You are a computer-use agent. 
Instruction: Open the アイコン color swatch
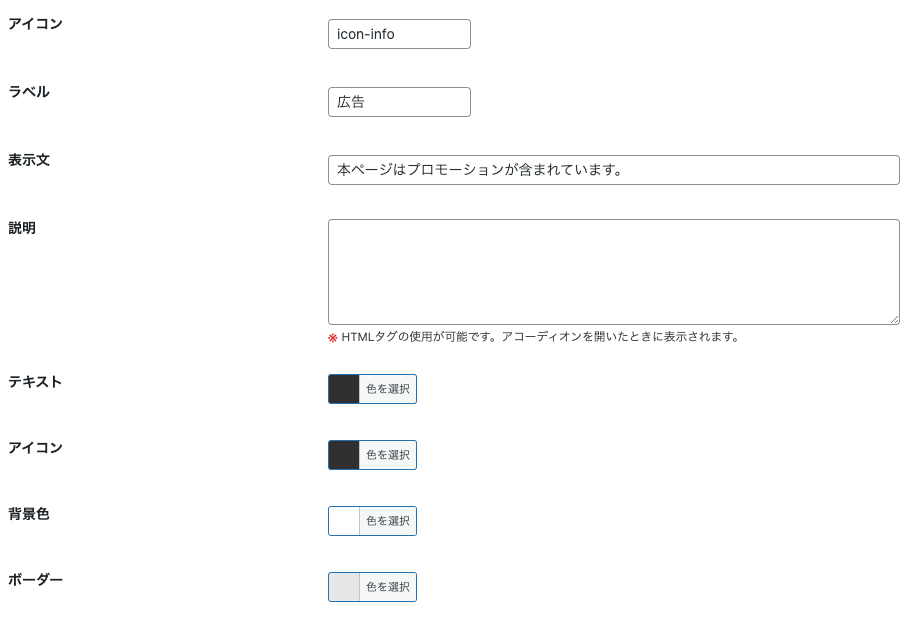[344, 455]
